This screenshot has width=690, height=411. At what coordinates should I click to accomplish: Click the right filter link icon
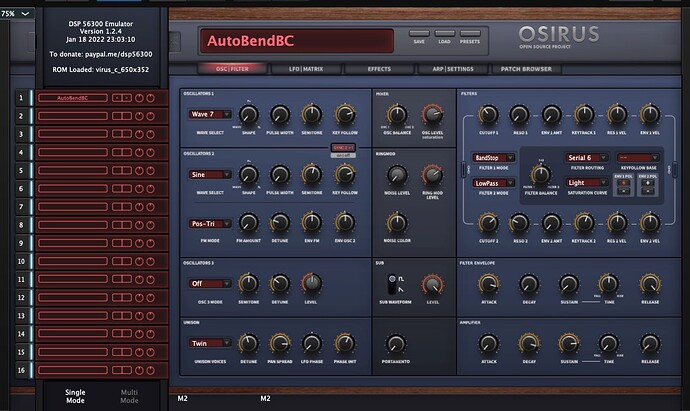675,169
